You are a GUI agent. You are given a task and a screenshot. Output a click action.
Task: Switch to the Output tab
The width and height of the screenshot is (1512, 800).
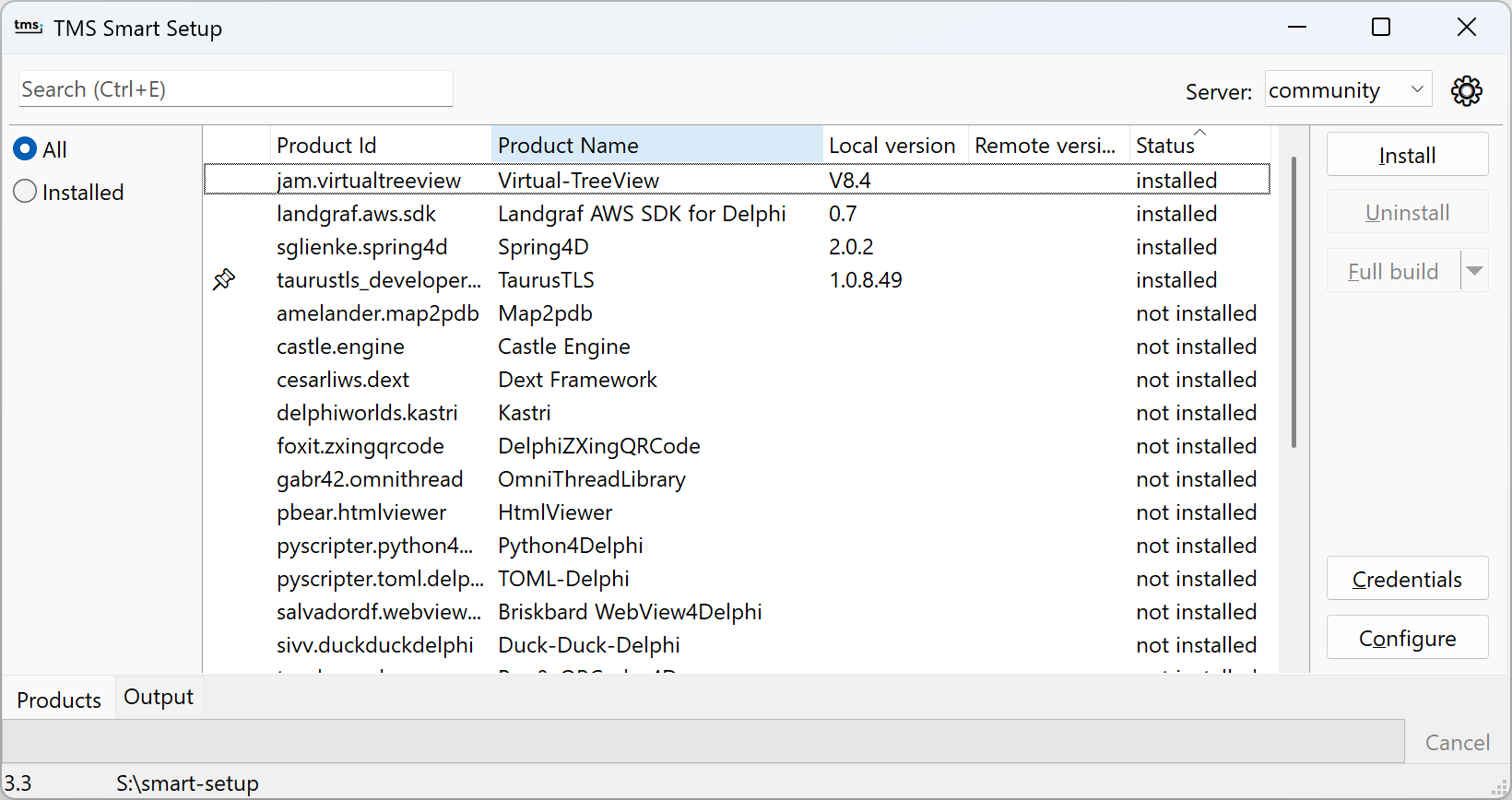[x=159, y=697]
